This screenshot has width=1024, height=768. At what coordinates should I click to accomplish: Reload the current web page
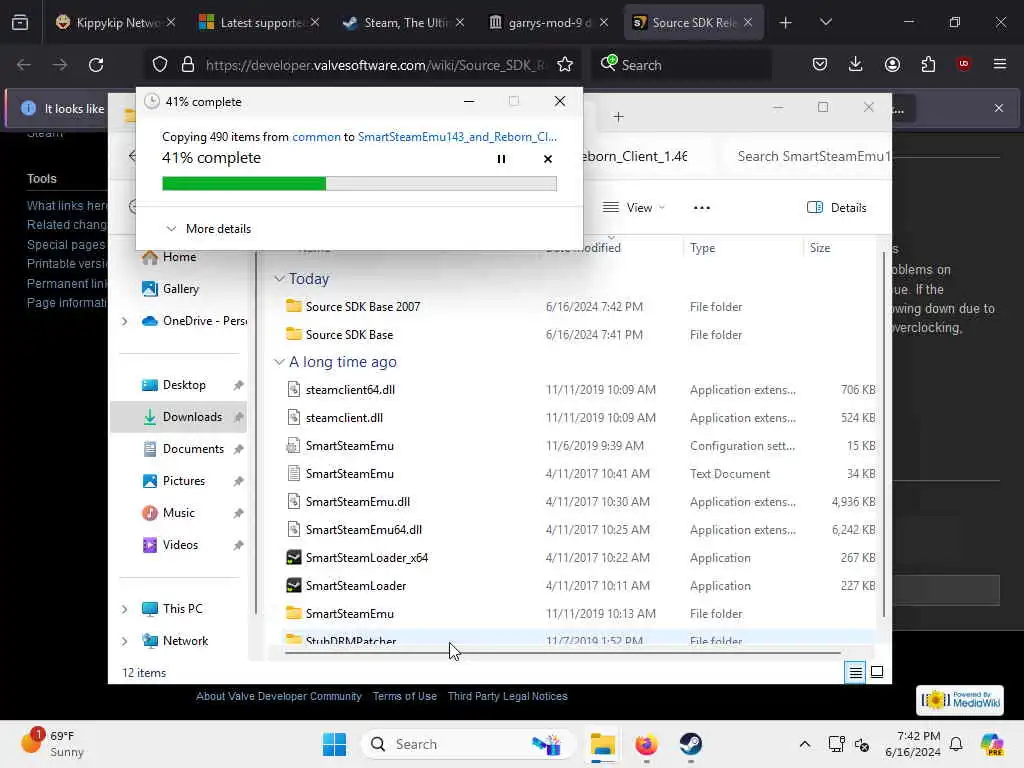96,65
